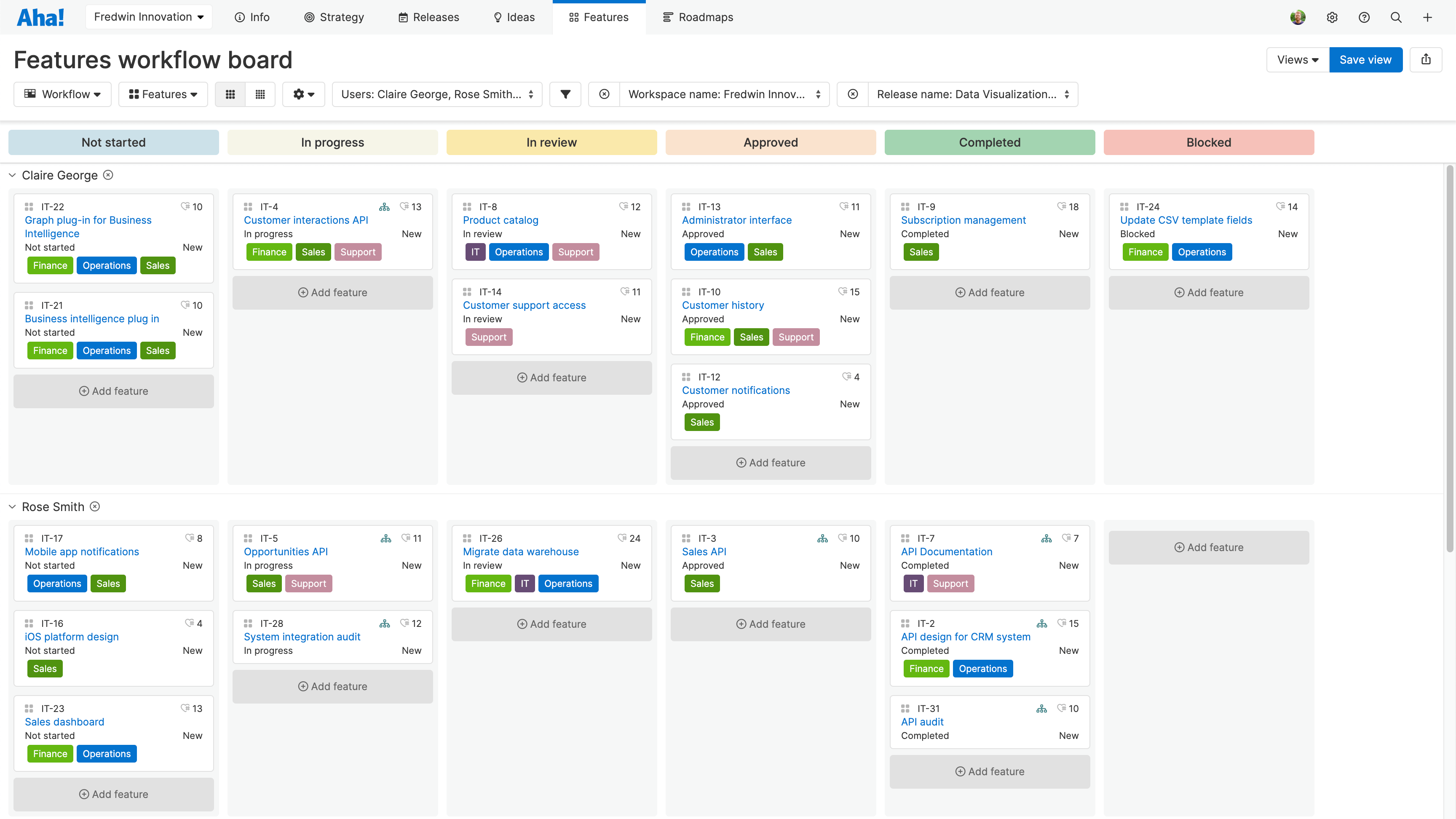
Task: Click the Aha! logo
Action: (40, 17)
